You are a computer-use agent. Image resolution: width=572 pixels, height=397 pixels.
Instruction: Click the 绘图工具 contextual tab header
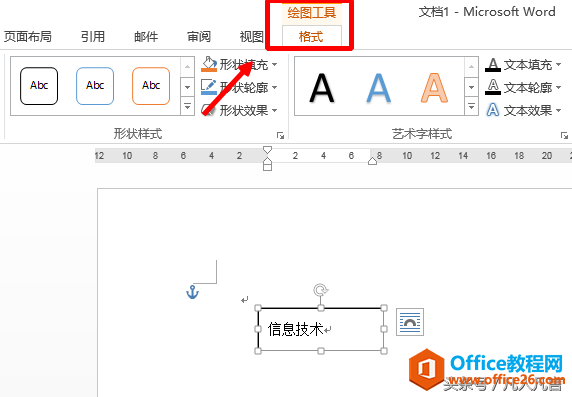click(311, 12)
